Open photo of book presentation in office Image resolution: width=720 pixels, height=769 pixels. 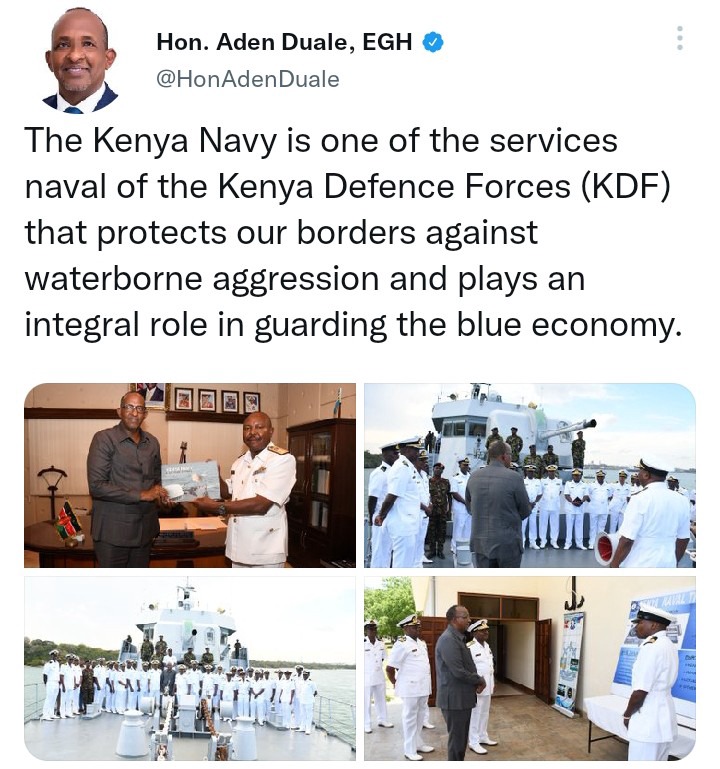coord(190,475)
